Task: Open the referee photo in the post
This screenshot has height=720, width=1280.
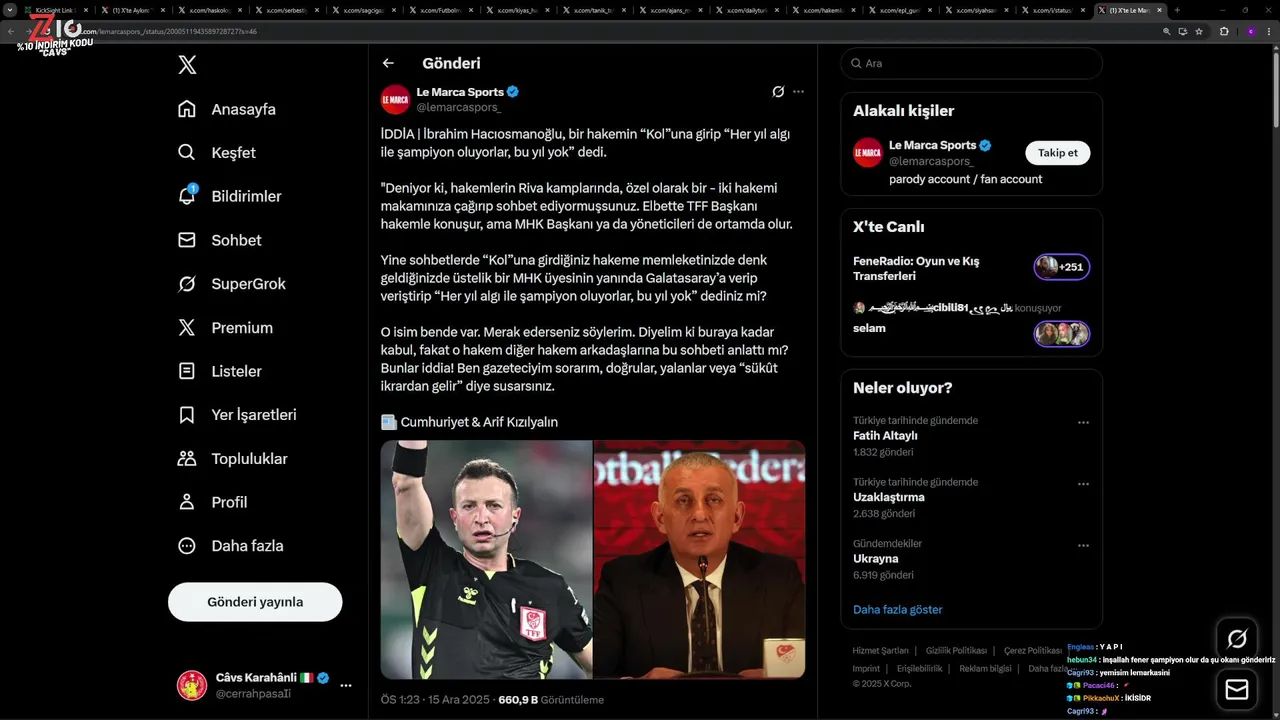Action: pos(486,560)
